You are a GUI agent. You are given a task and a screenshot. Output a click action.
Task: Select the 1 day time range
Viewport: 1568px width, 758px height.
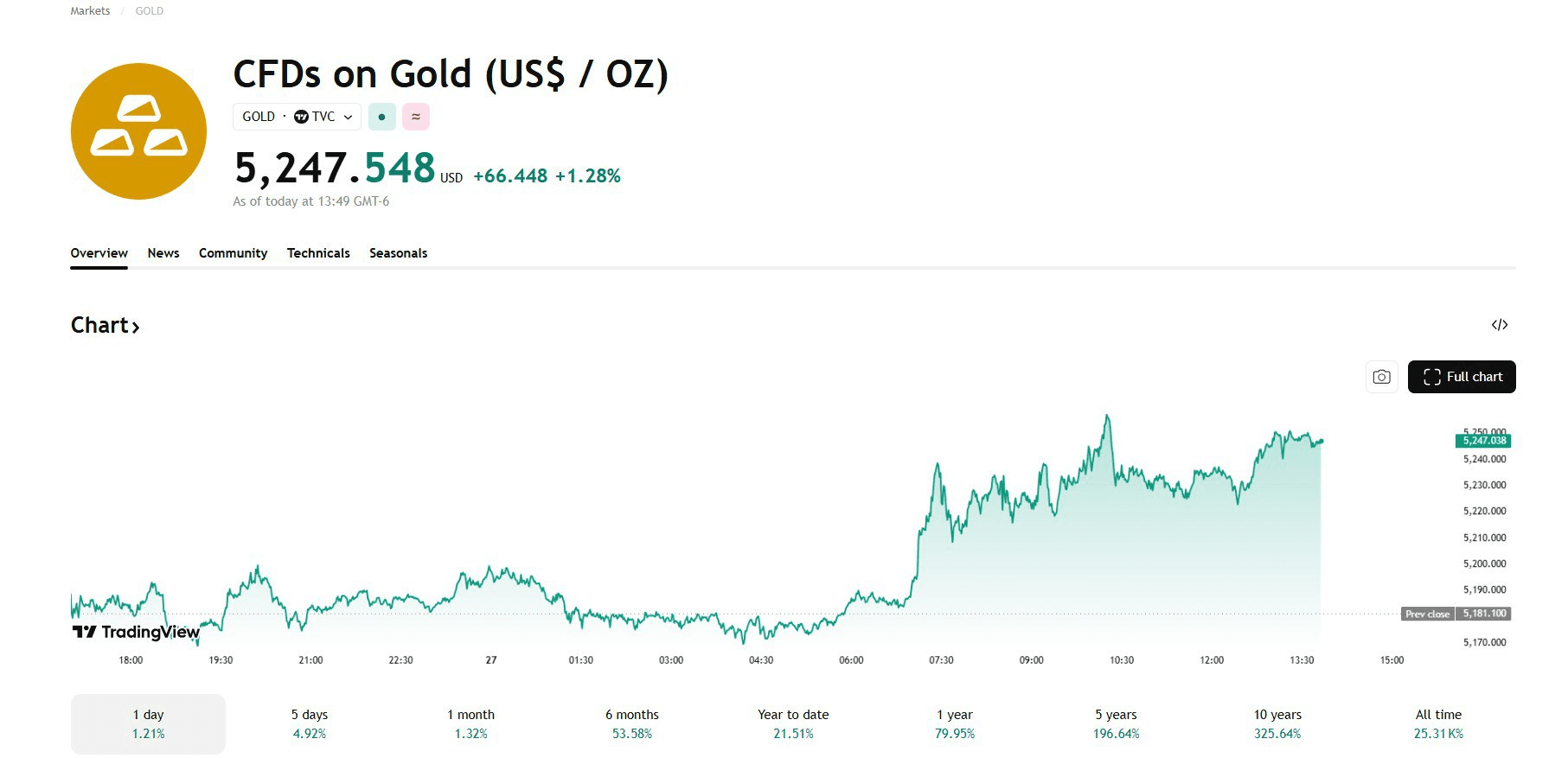click(x=148, y=723)
